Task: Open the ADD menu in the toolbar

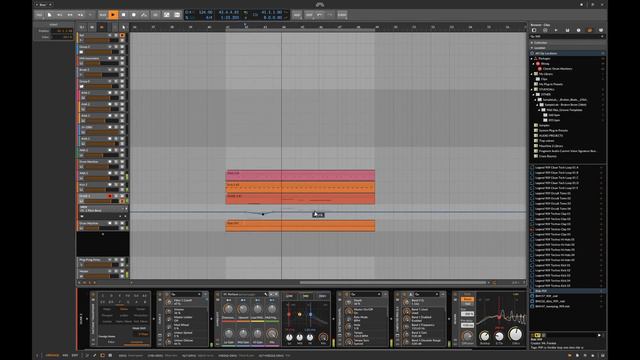Action: point(297,15)
